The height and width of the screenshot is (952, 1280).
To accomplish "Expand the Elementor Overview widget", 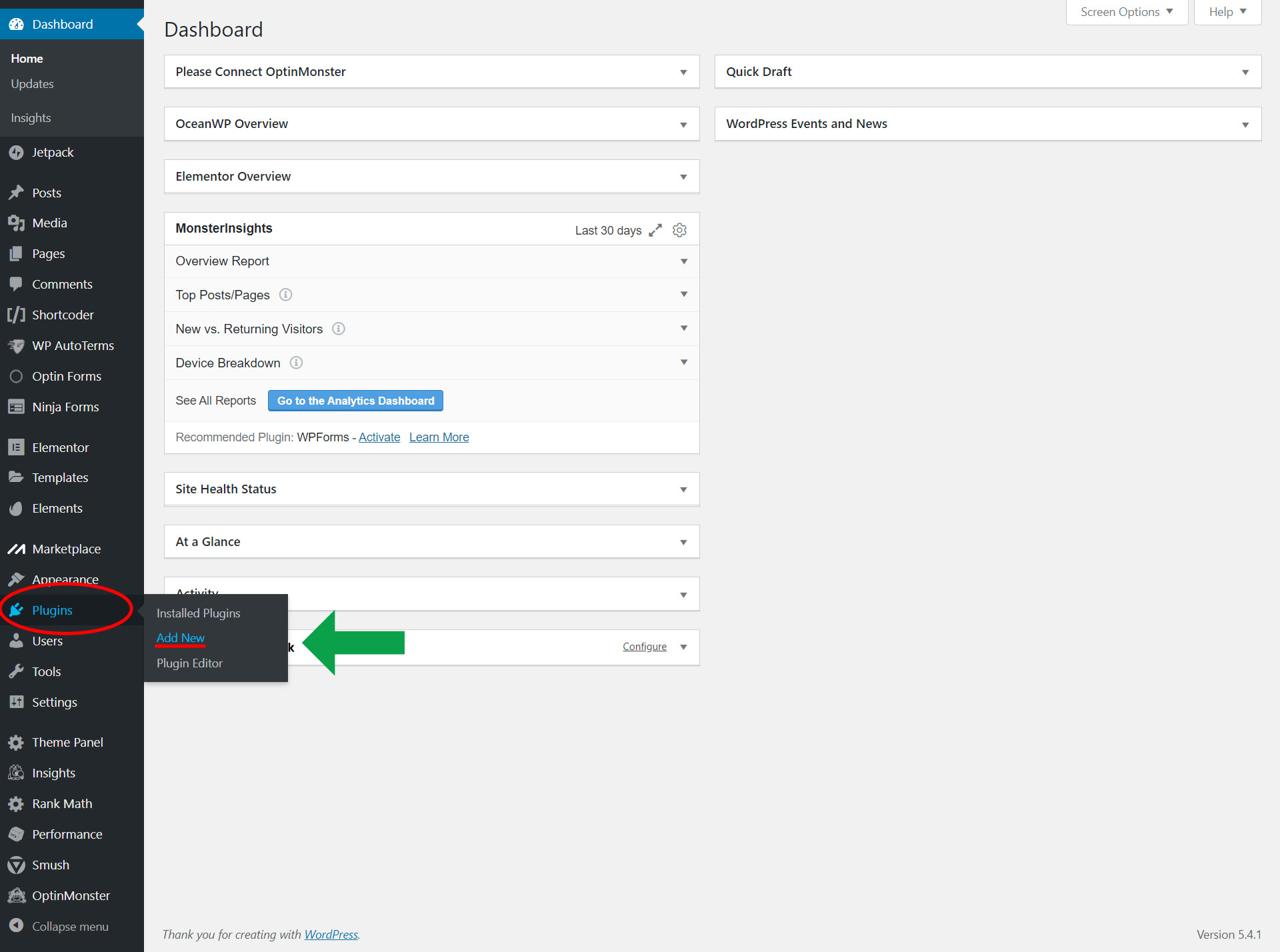I will pos(683,177).
